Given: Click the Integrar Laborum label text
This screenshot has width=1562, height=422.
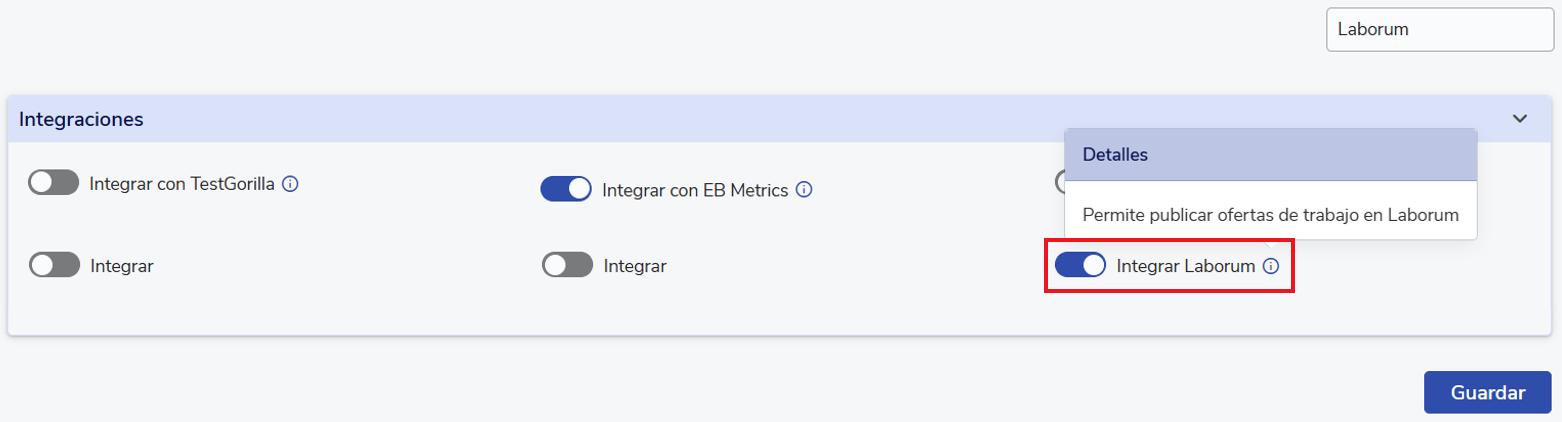Looking at the screenshot, I should 1185,266.
